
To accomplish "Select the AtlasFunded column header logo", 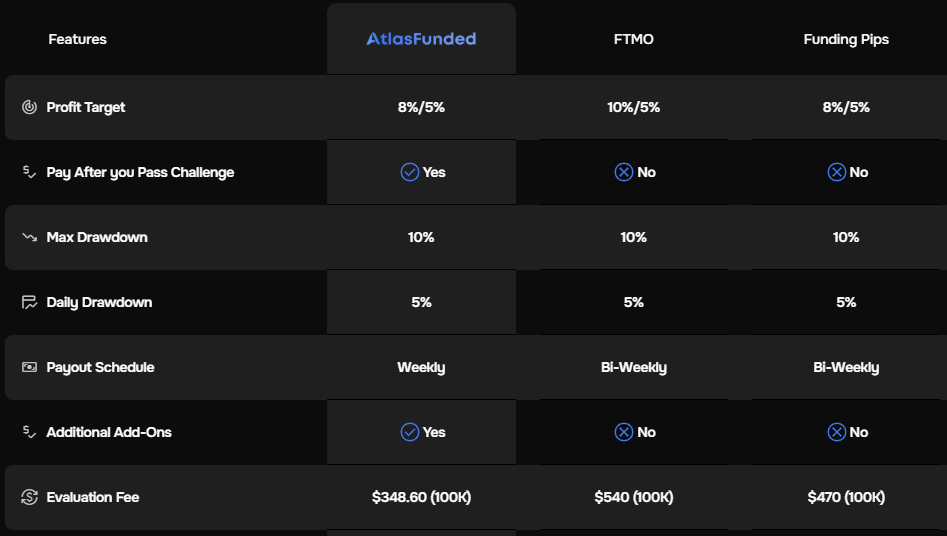I will 422,39.
